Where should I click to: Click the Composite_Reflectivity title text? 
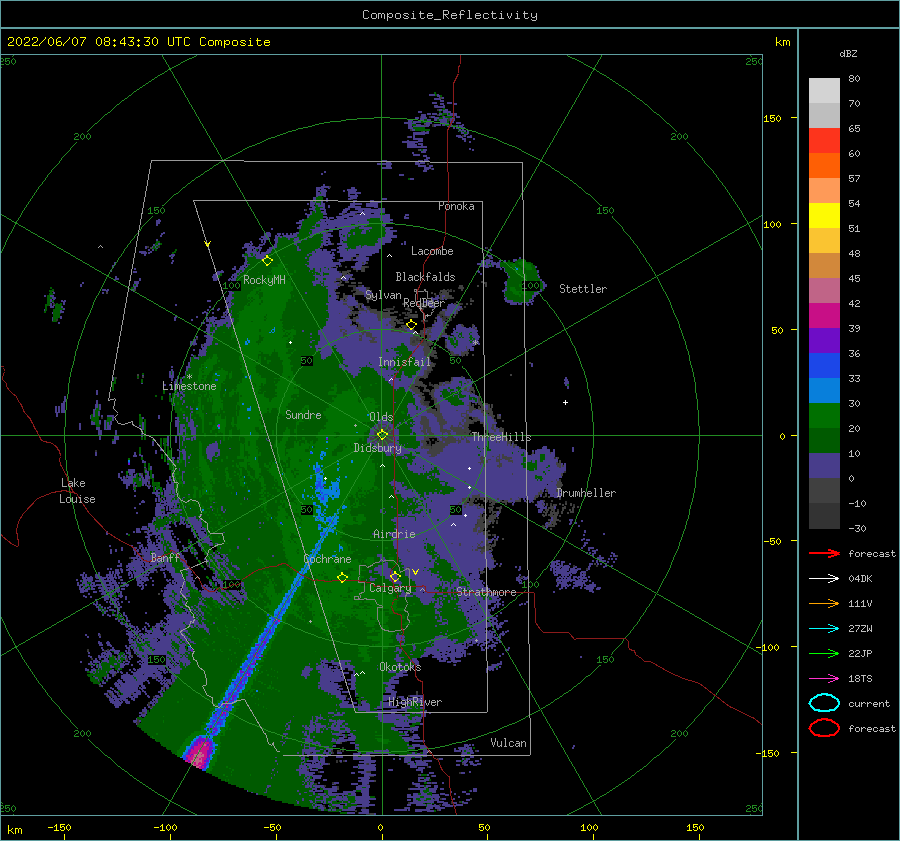tap(449, 15)
